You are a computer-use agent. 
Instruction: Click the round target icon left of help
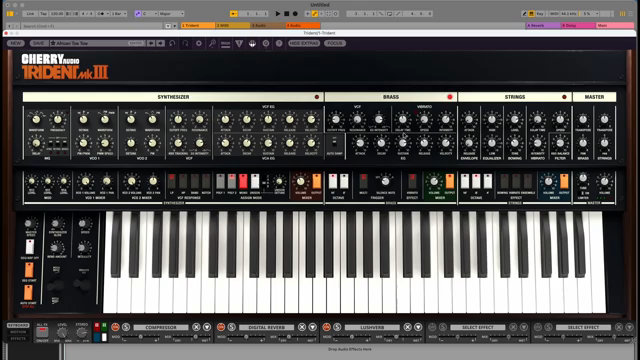[x=266, y=43]
